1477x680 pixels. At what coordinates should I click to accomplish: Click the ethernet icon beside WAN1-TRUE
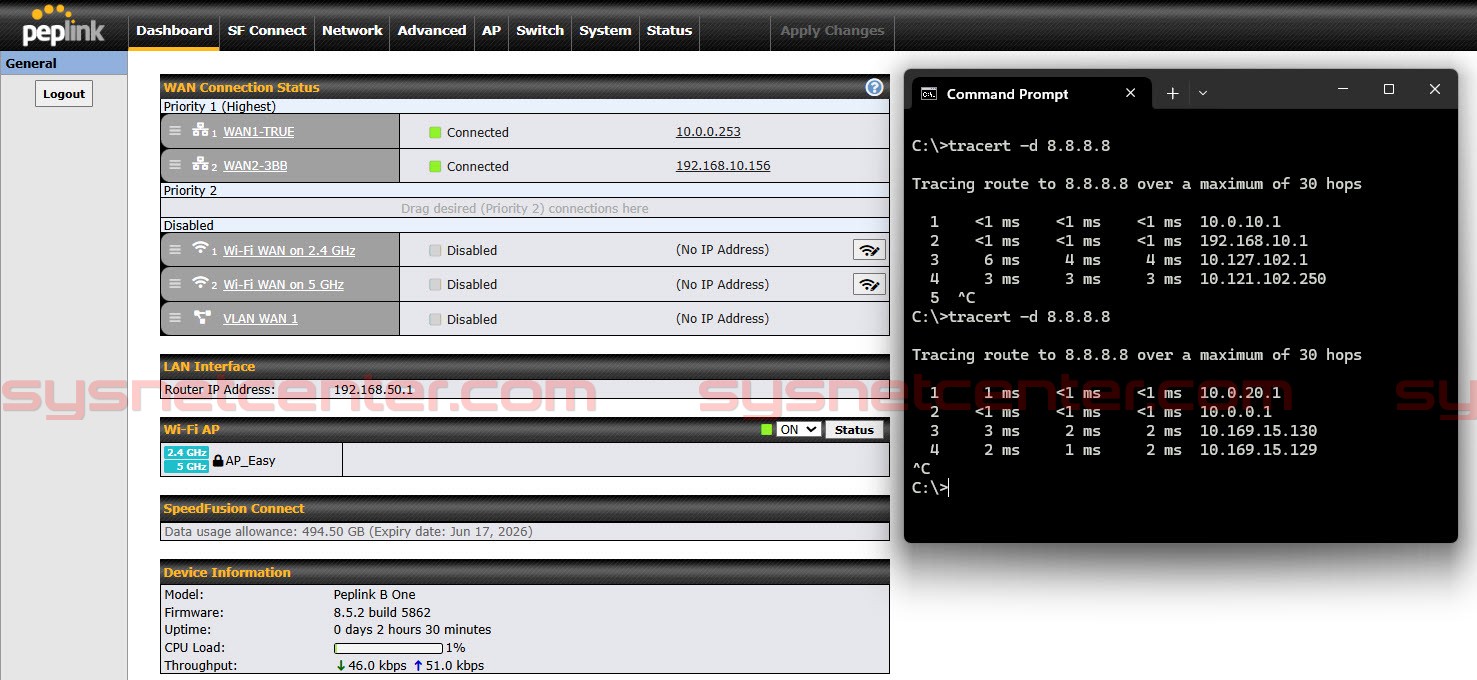click(x=201, y=131)
